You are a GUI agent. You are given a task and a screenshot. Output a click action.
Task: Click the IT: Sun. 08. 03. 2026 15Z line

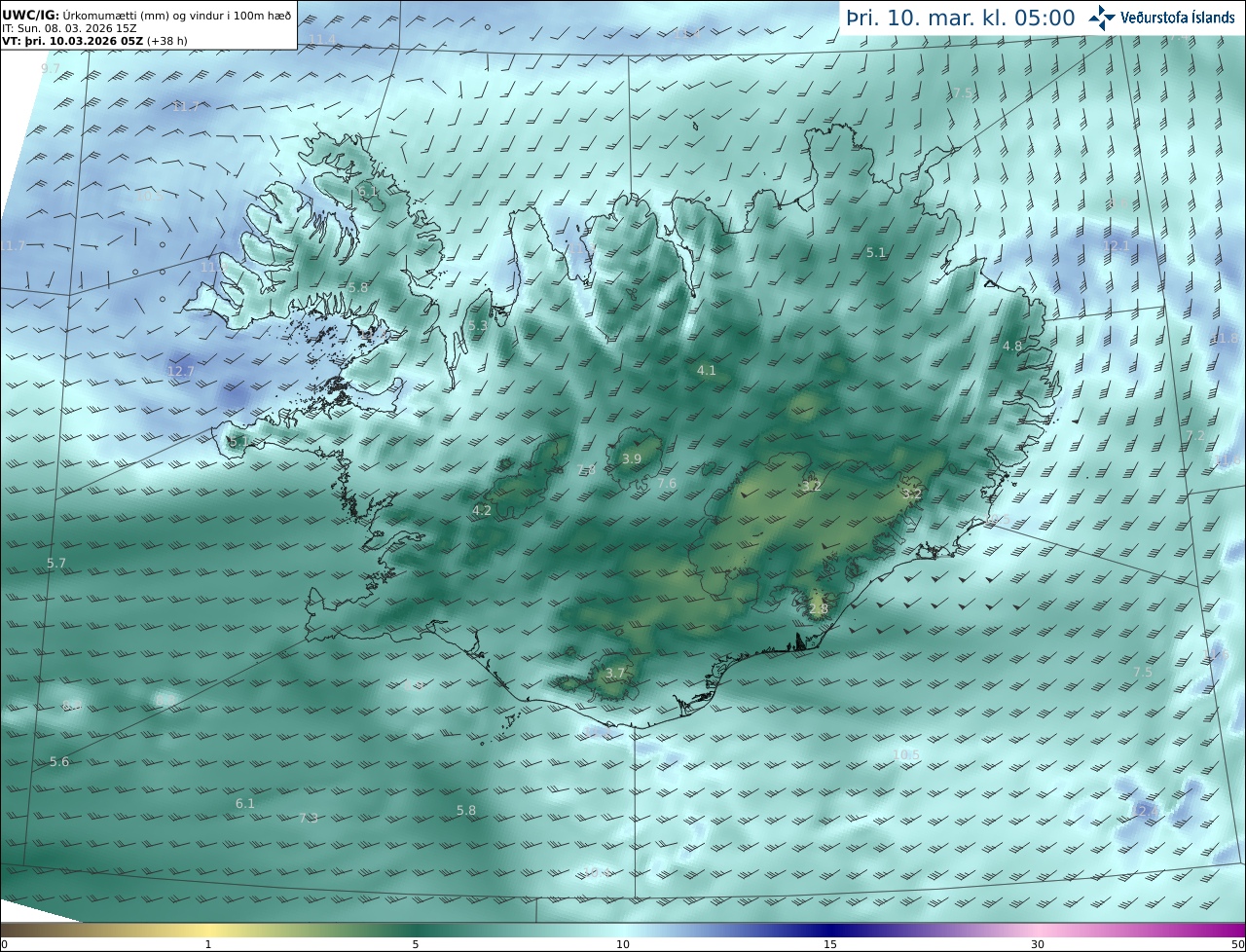pos(69,28)
